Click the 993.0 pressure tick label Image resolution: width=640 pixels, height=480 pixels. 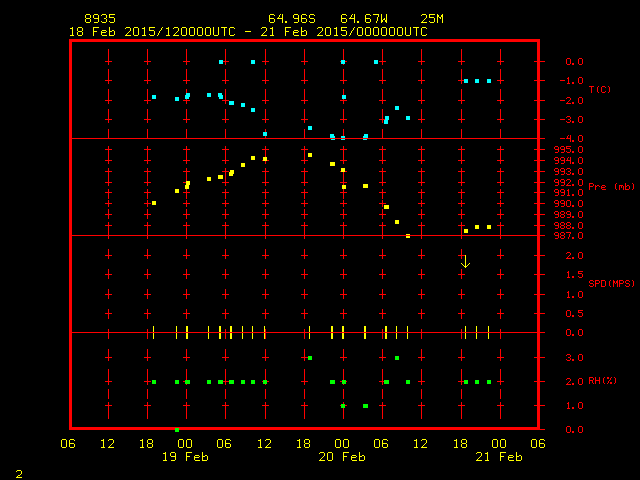coord(569,172)
